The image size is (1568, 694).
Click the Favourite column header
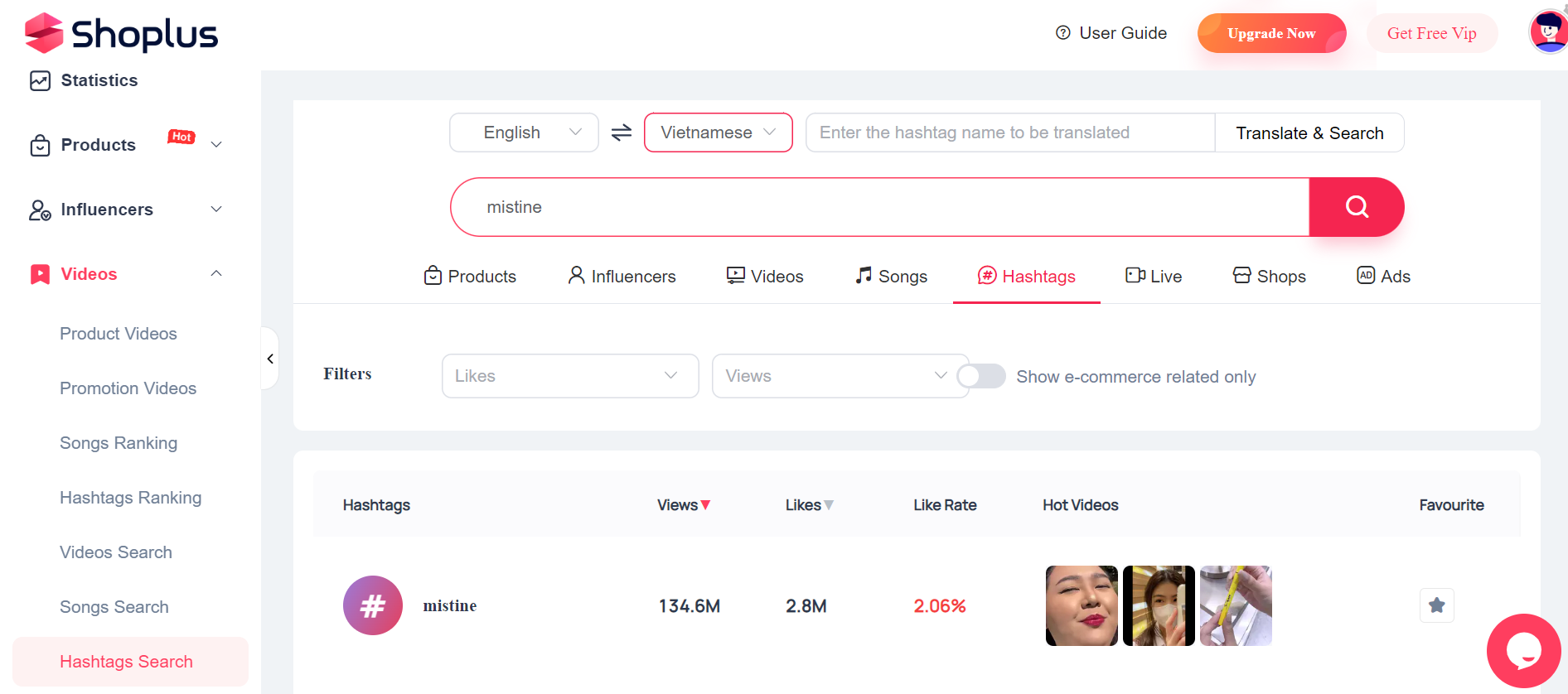pos(1451,505)
